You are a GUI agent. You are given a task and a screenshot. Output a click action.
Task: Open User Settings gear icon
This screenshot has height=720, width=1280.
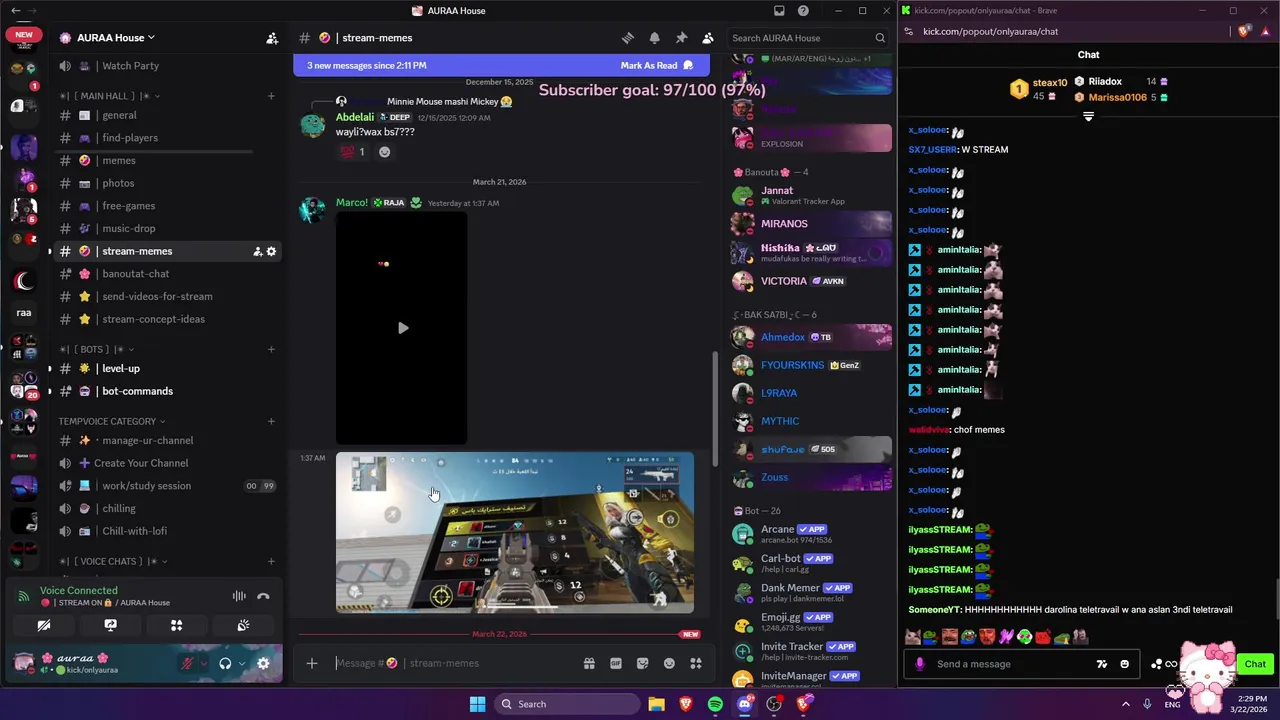263,663
